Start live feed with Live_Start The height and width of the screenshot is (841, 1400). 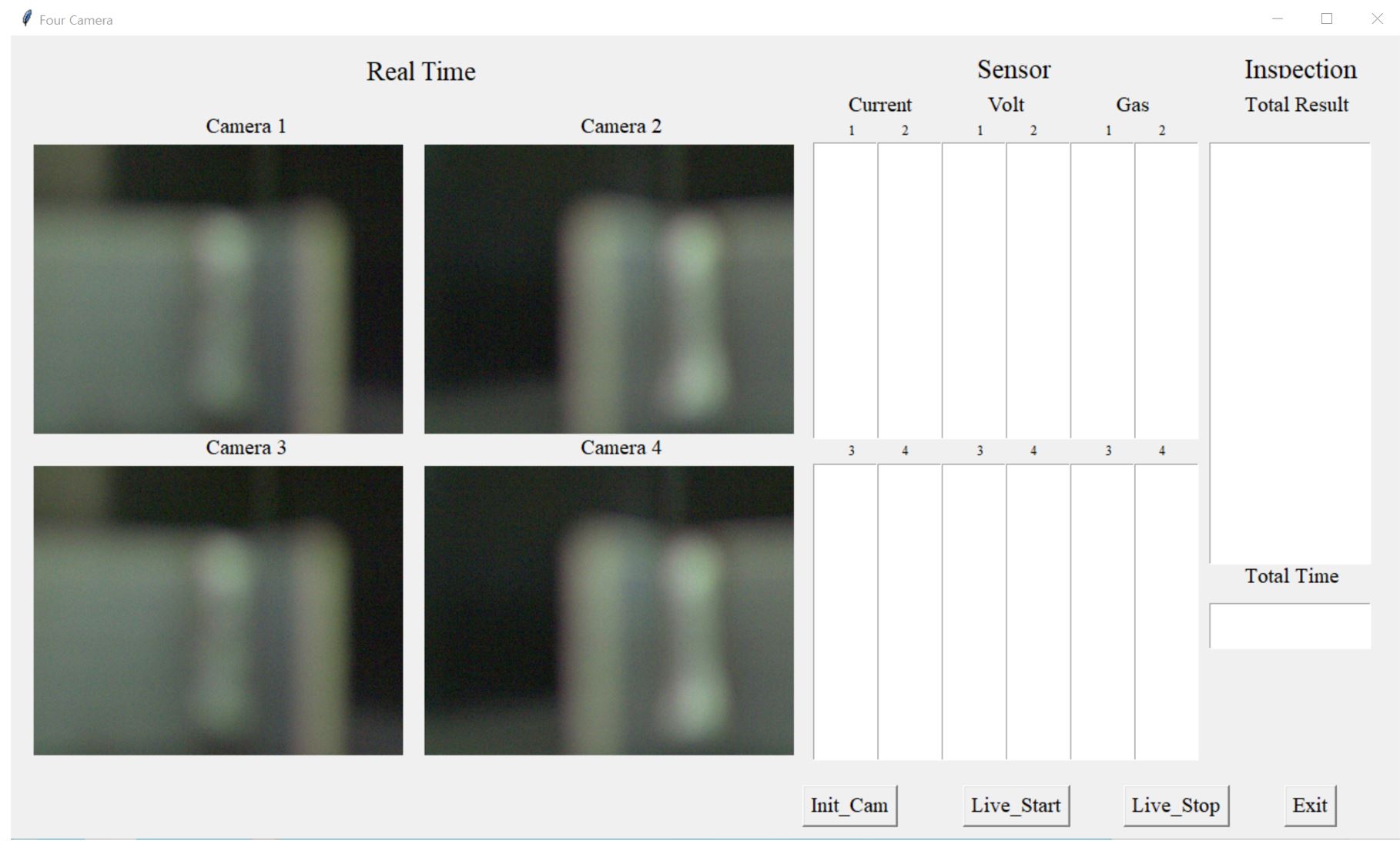pyautogui.click(x=1016, y=806)
